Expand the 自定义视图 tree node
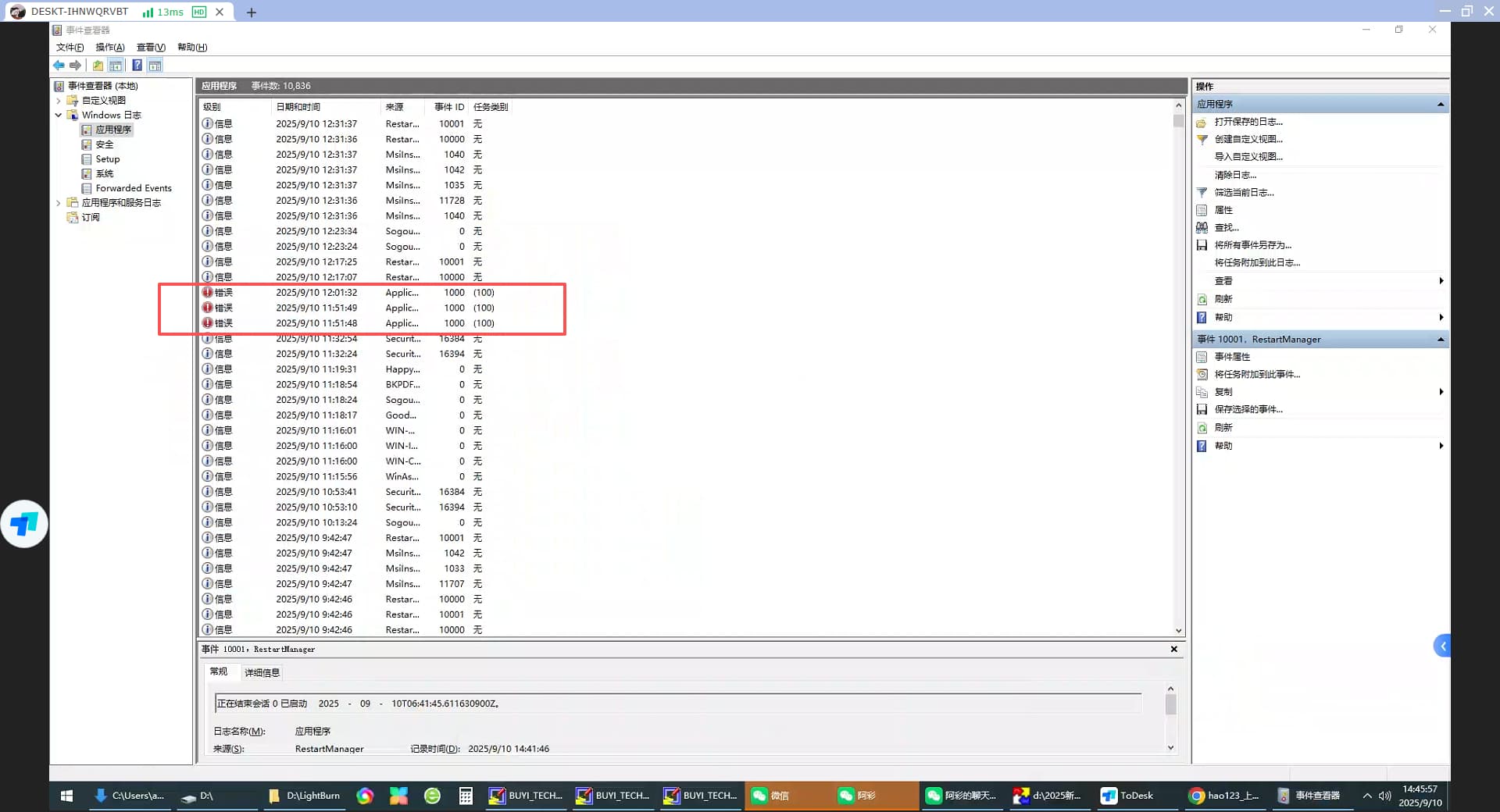 [x=59, y=101]
